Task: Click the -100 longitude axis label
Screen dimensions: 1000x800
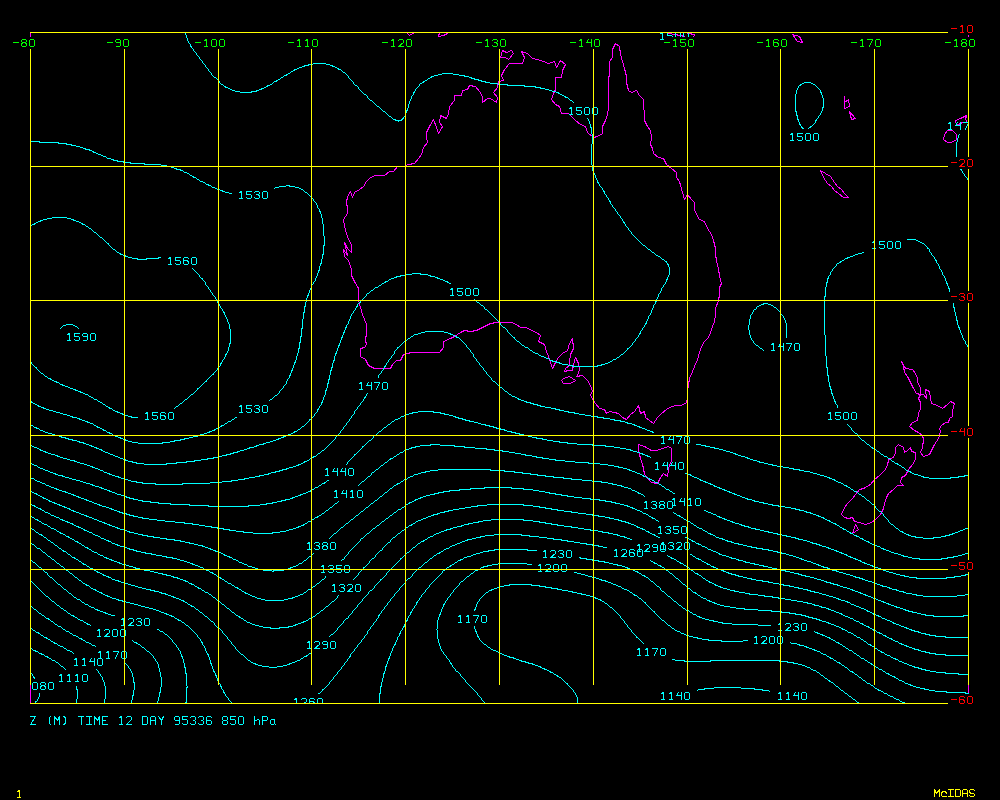Action: click(211, 43)
